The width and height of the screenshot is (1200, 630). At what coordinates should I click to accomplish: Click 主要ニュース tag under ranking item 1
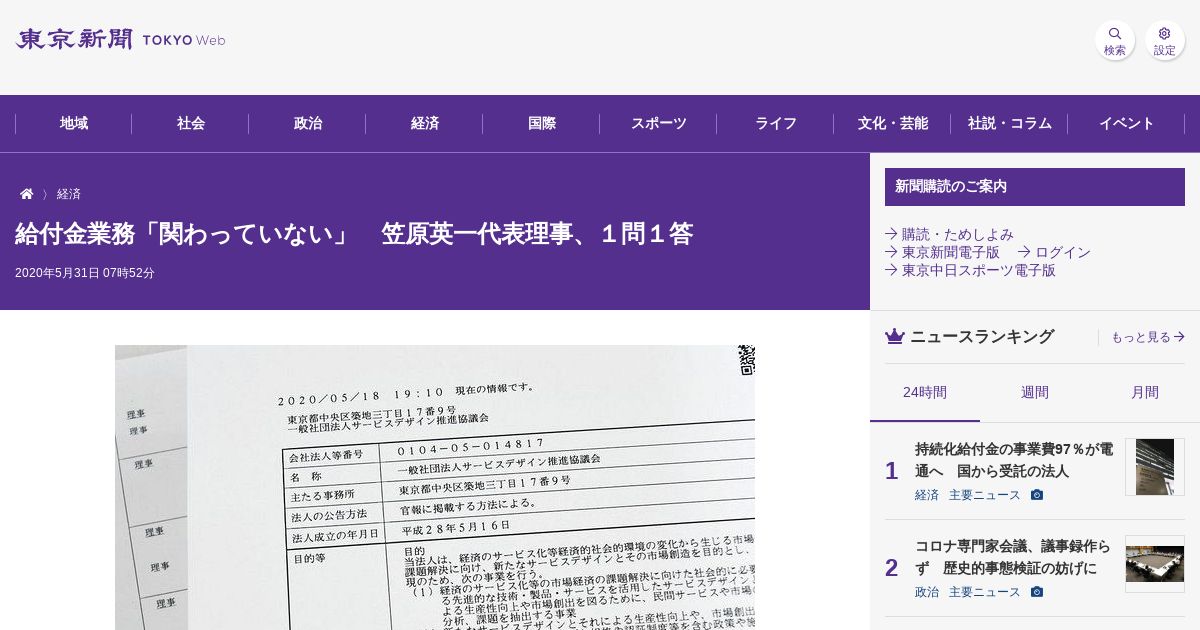[985, 495]
